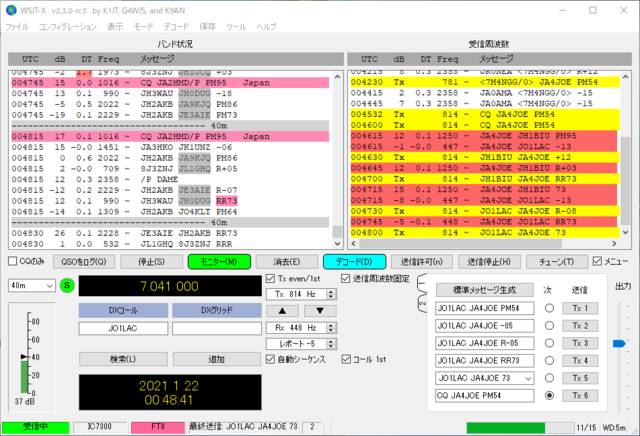Screen dimensions: 640x436
Task: Select the next radio button for Tx 3
Action: pos(549,343)
